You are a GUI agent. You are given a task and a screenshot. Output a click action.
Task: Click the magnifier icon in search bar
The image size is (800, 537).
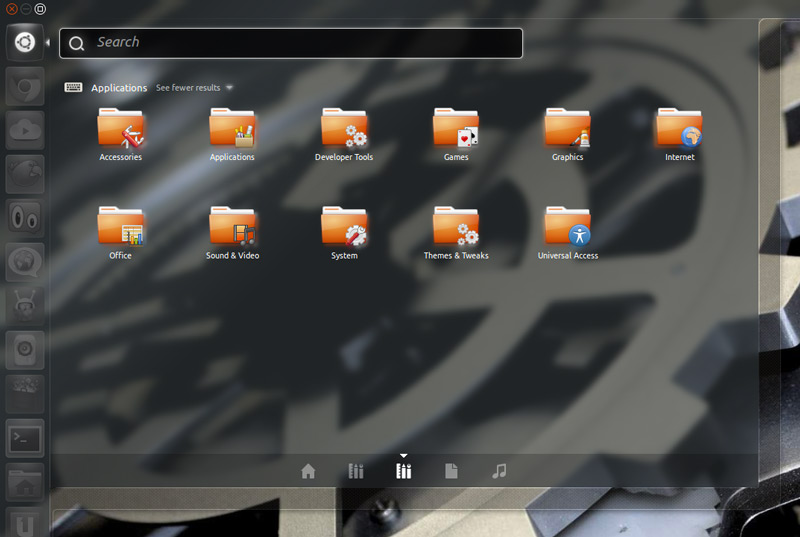[x=77, y=43]
